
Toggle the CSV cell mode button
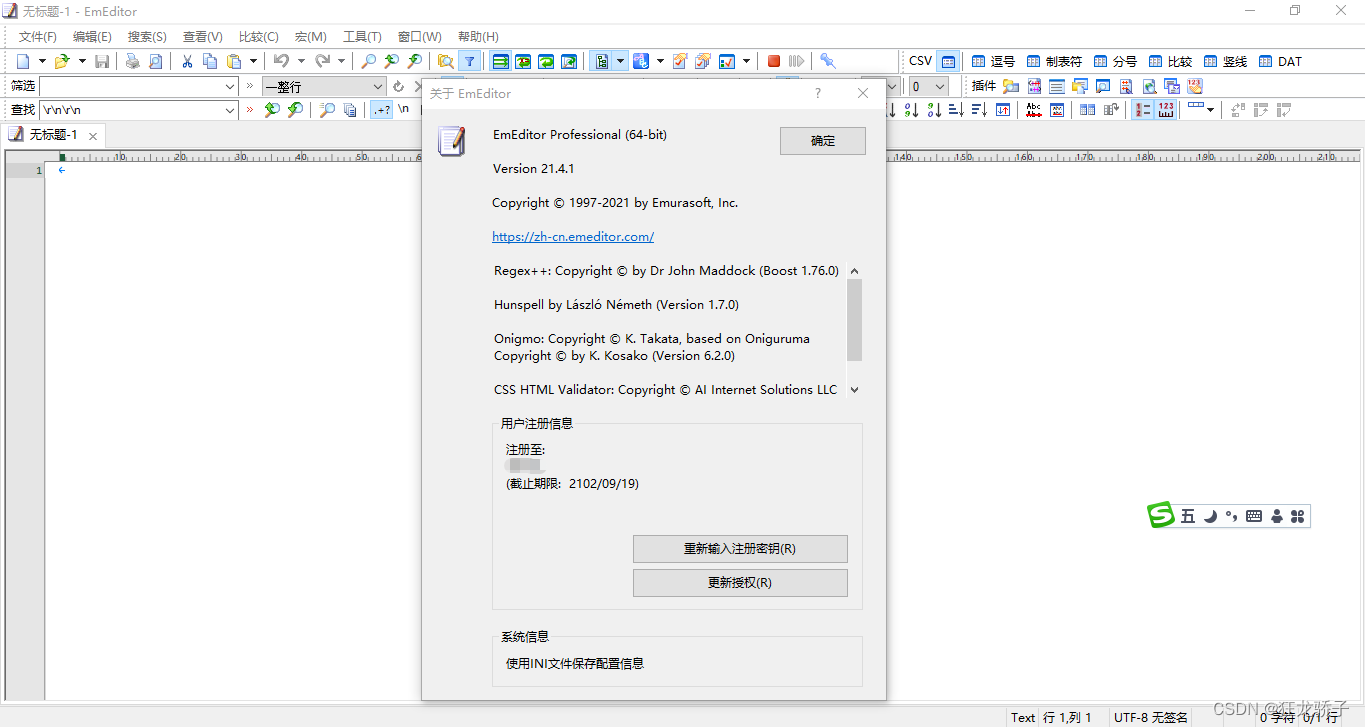pos(948,62)
